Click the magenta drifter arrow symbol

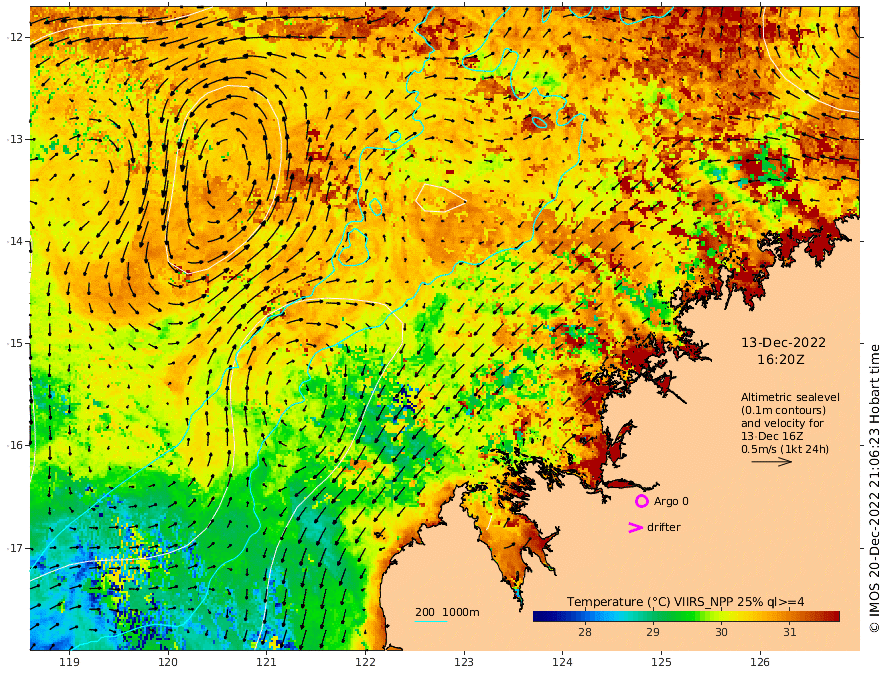635,527
